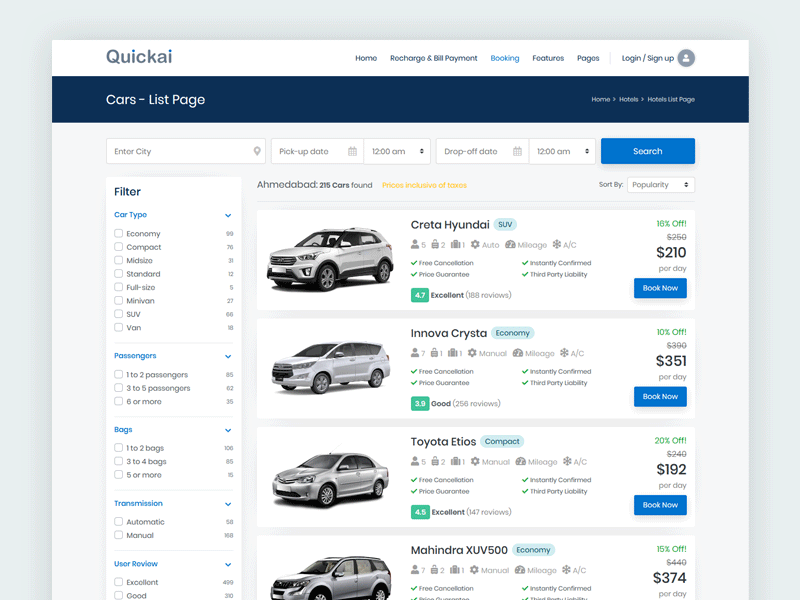Tick the 1 to 2 bags checkbox
Viewport: 800px width, 600px height.
click(x=118, y=447)
